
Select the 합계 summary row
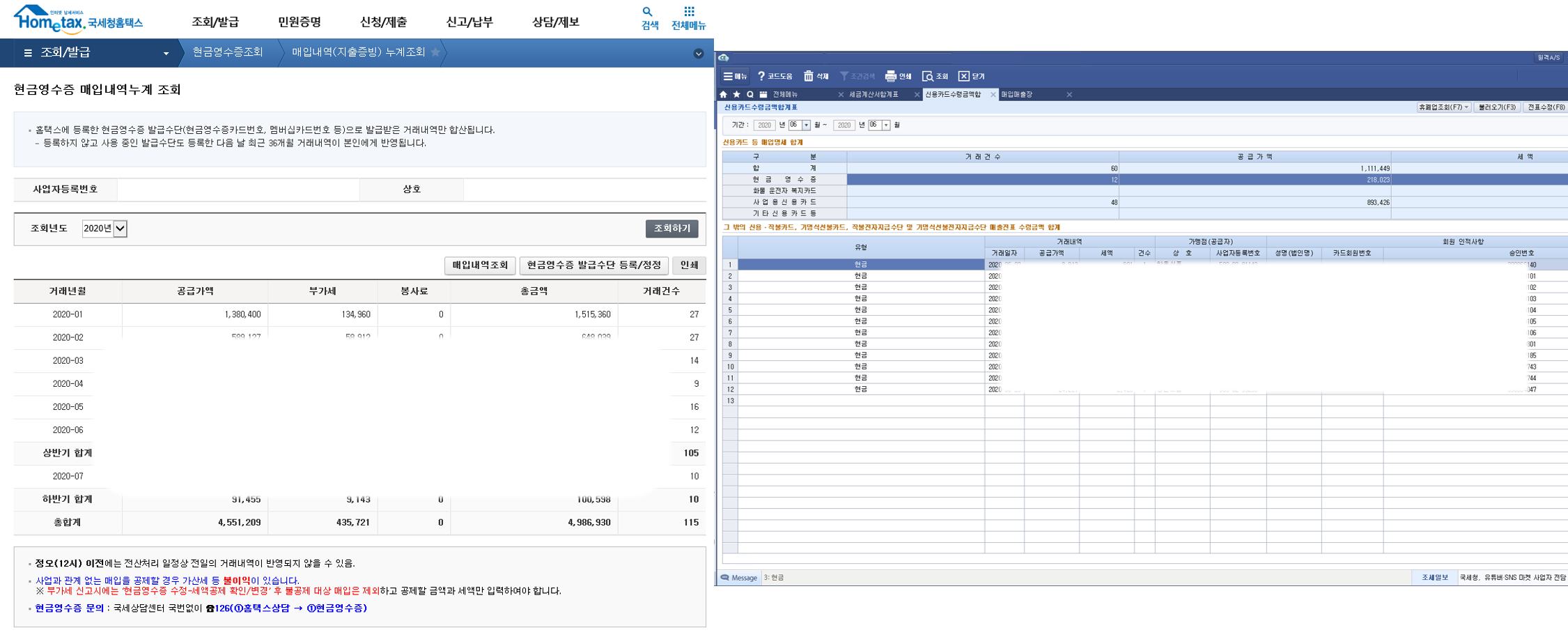tap(1145, 168)
